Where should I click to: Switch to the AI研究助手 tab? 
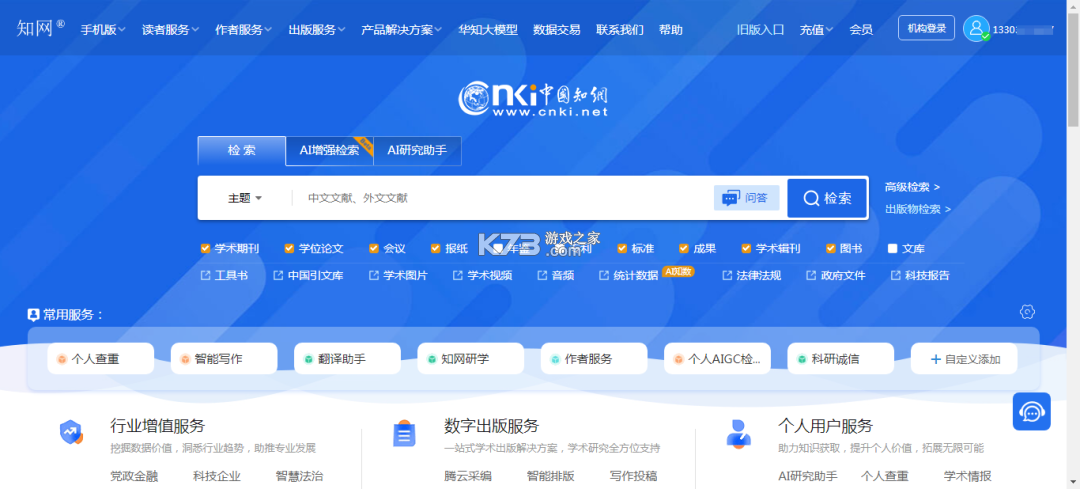pos(417,151)
